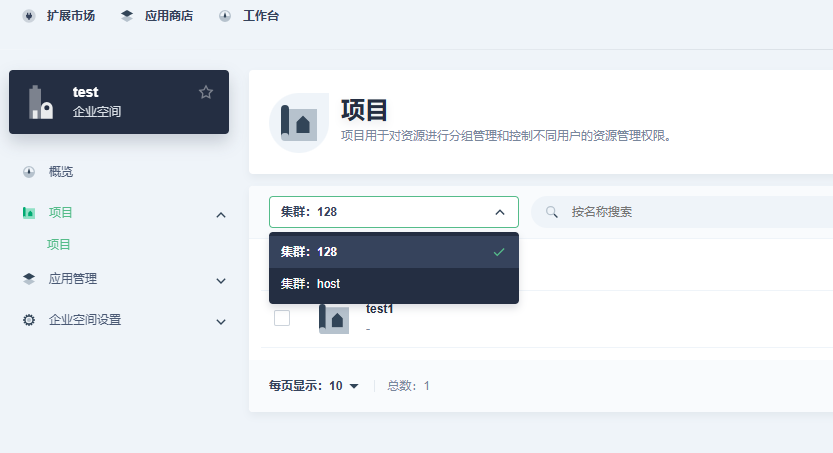Screen dimensions: 833x453
Task: Select the test 企业空间 card title
Action: 86,92
